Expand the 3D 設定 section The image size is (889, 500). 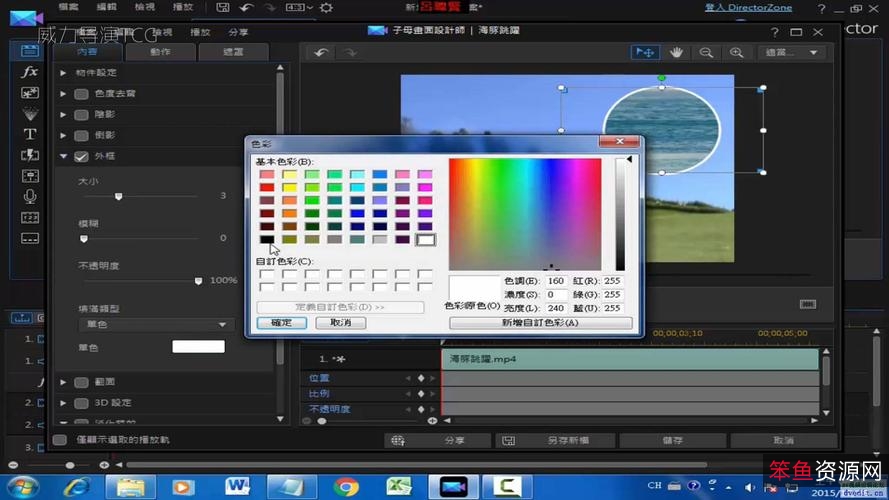(64, 403)
